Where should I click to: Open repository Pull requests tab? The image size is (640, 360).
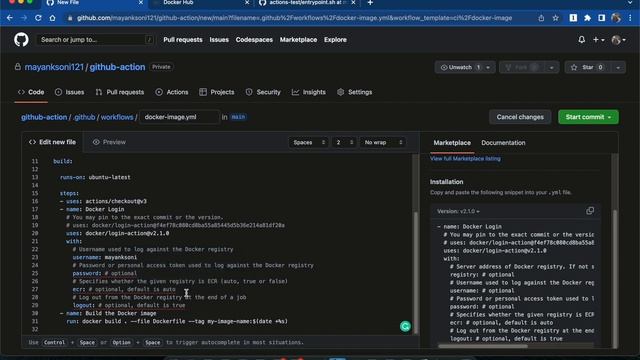click(120, 92)
